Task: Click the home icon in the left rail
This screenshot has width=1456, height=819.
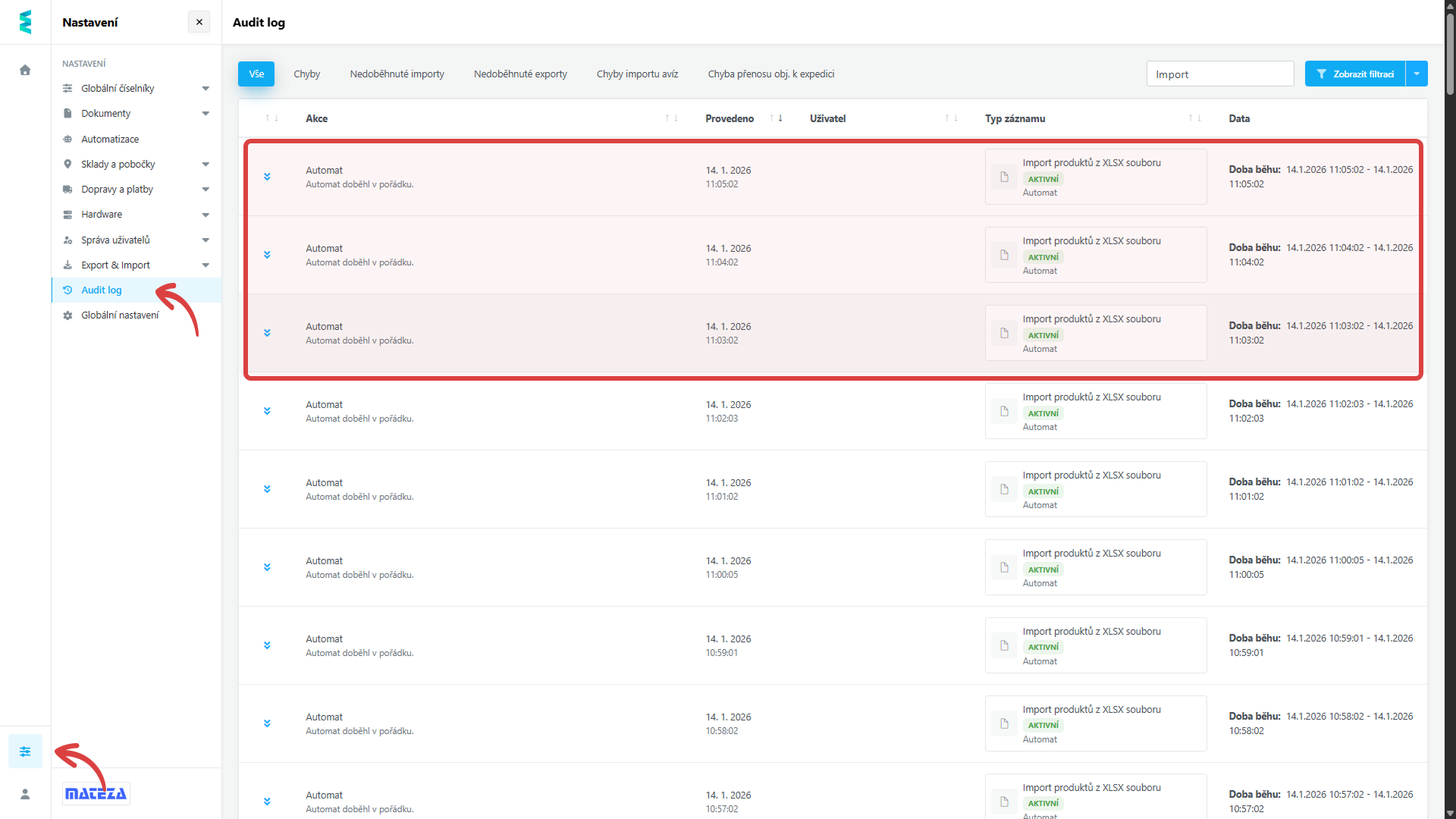Action: tap(25, 70)
